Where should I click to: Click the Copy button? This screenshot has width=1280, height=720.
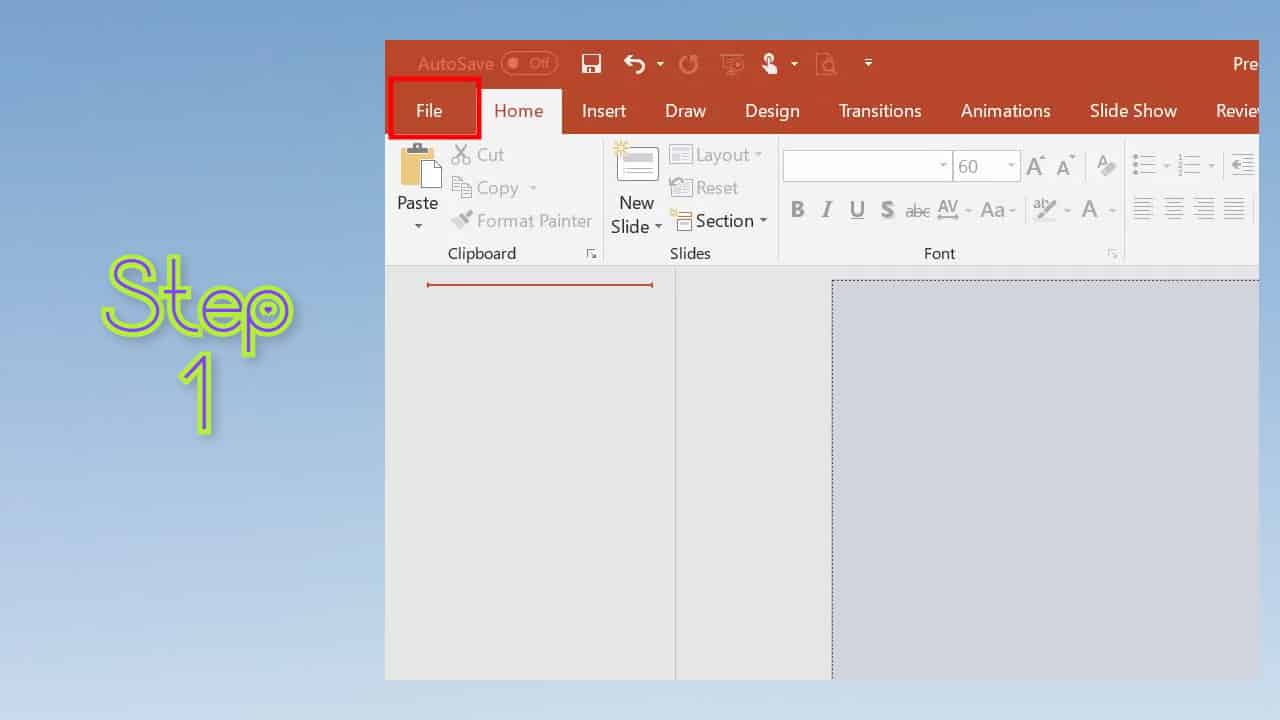coord(485,188)
